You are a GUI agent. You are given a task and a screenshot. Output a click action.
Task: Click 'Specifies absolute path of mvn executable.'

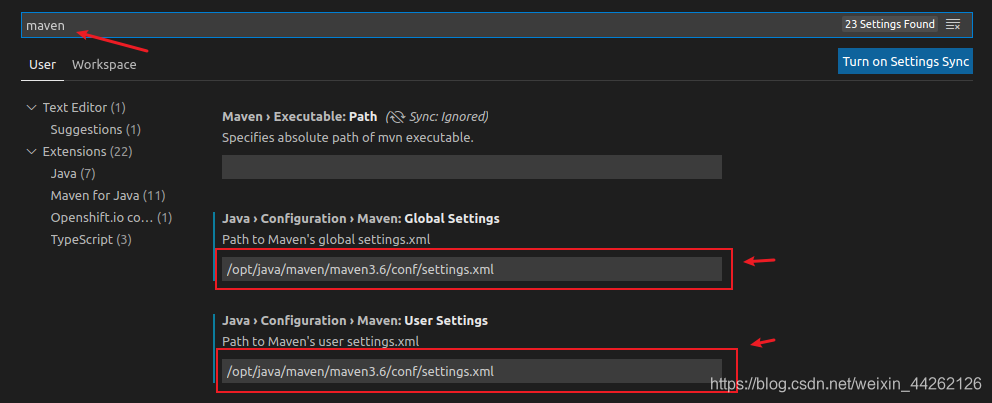pyautogui.click(x=348, y=137)
